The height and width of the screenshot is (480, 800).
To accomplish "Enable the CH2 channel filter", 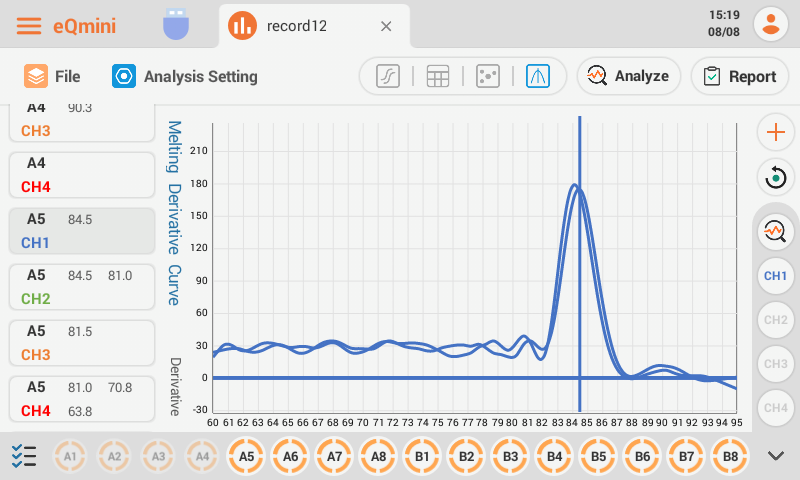I will pyautogui.click(x=775, y=320).
